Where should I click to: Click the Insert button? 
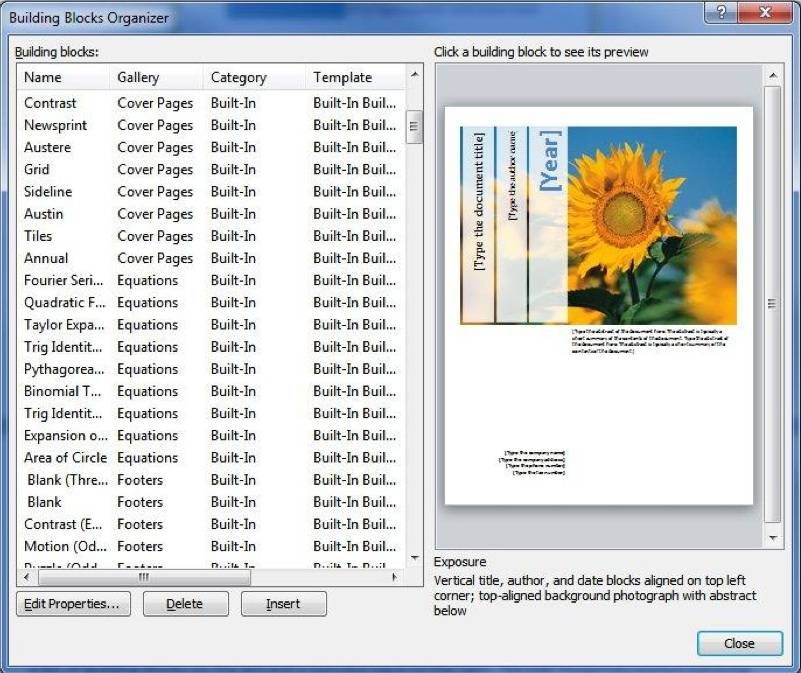284,604
